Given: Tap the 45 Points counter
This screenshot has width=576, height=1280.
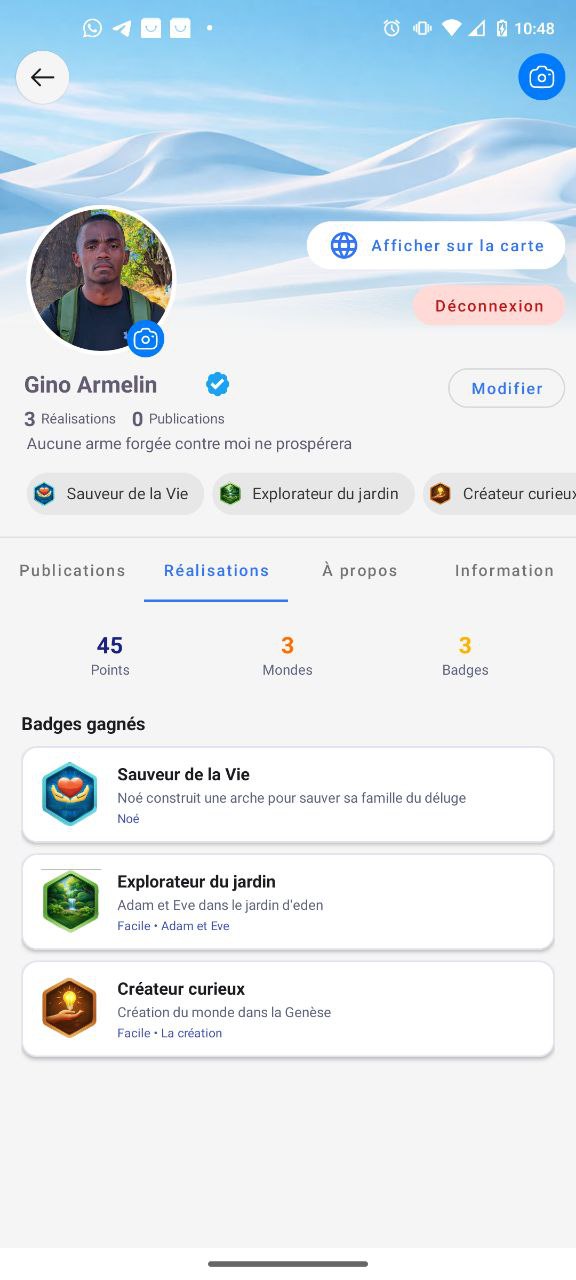Looking at the screenshot, I should coord(110,654).
